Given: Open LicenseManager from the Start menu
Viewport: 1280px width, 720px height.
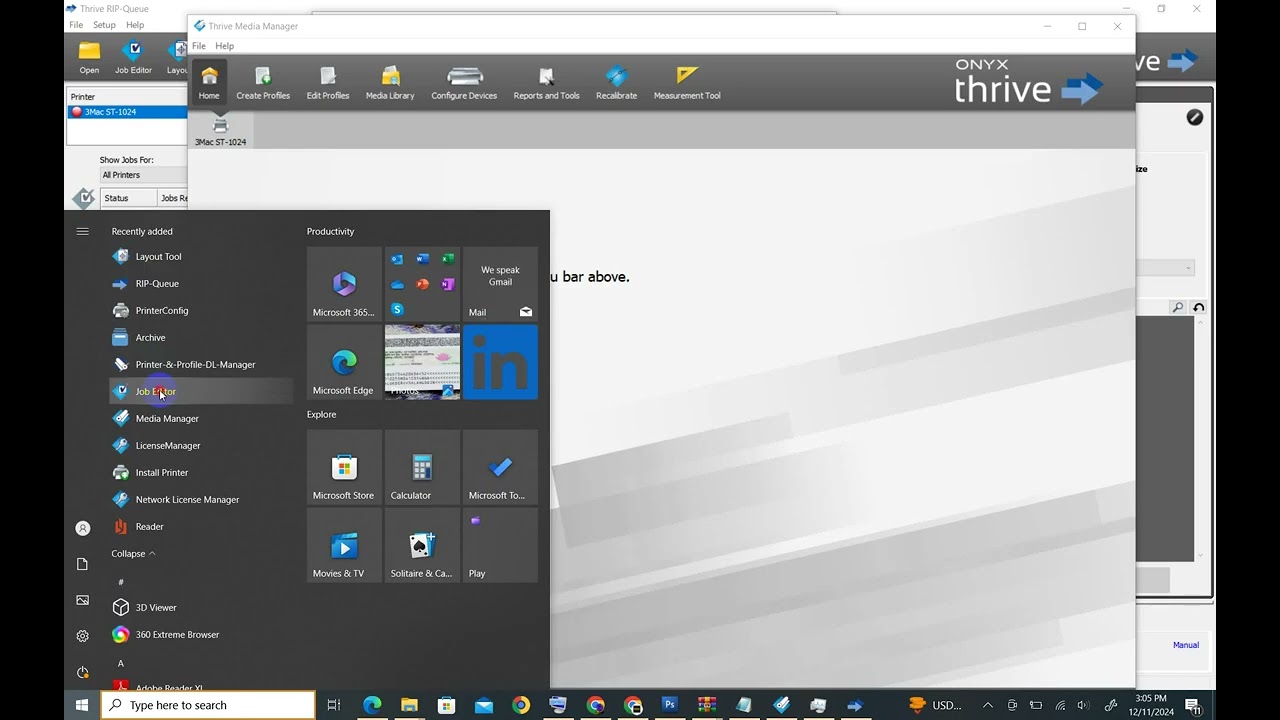Looking at the screenshot, I should coord(201,446).
